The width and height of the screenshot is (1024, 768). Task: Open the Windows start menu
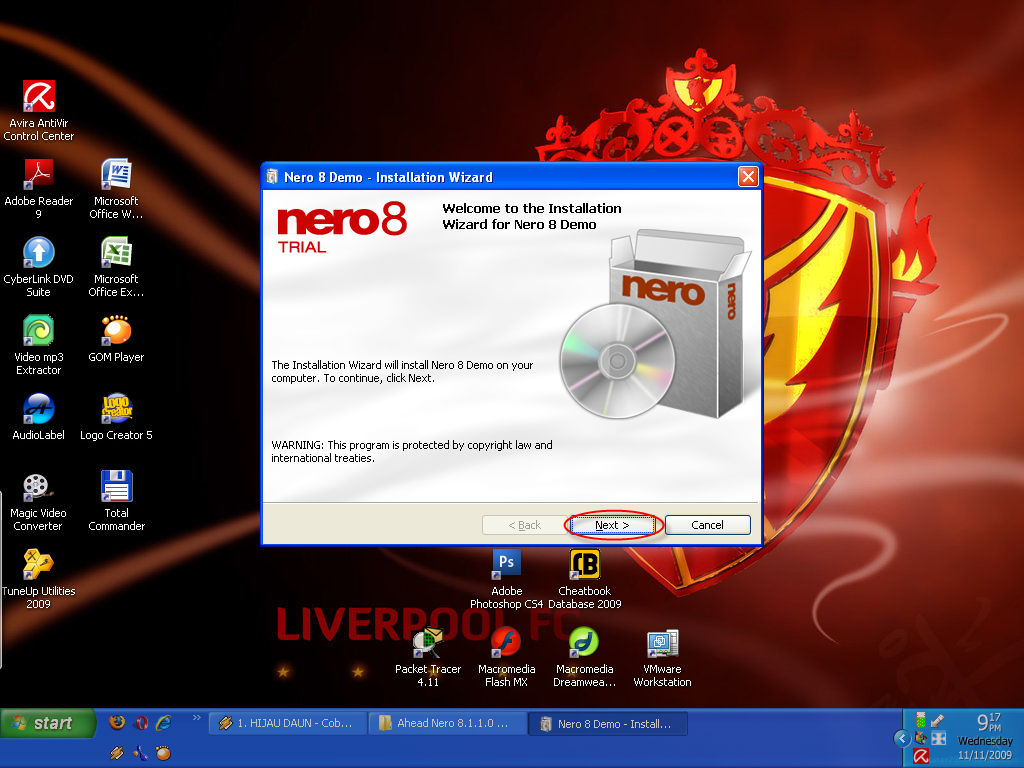point(48,724)
